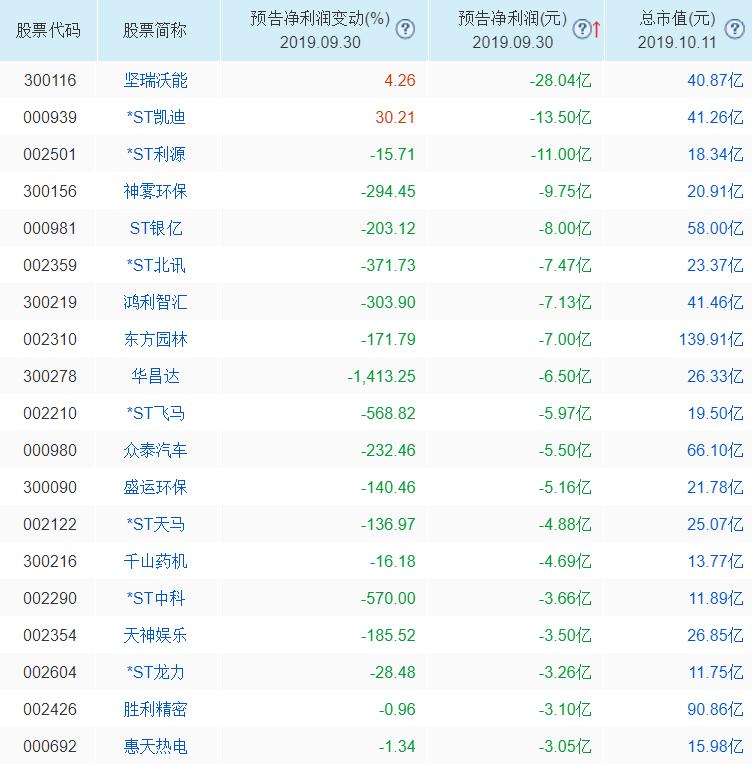Click profit change value -1,413.25

(381, 376)
